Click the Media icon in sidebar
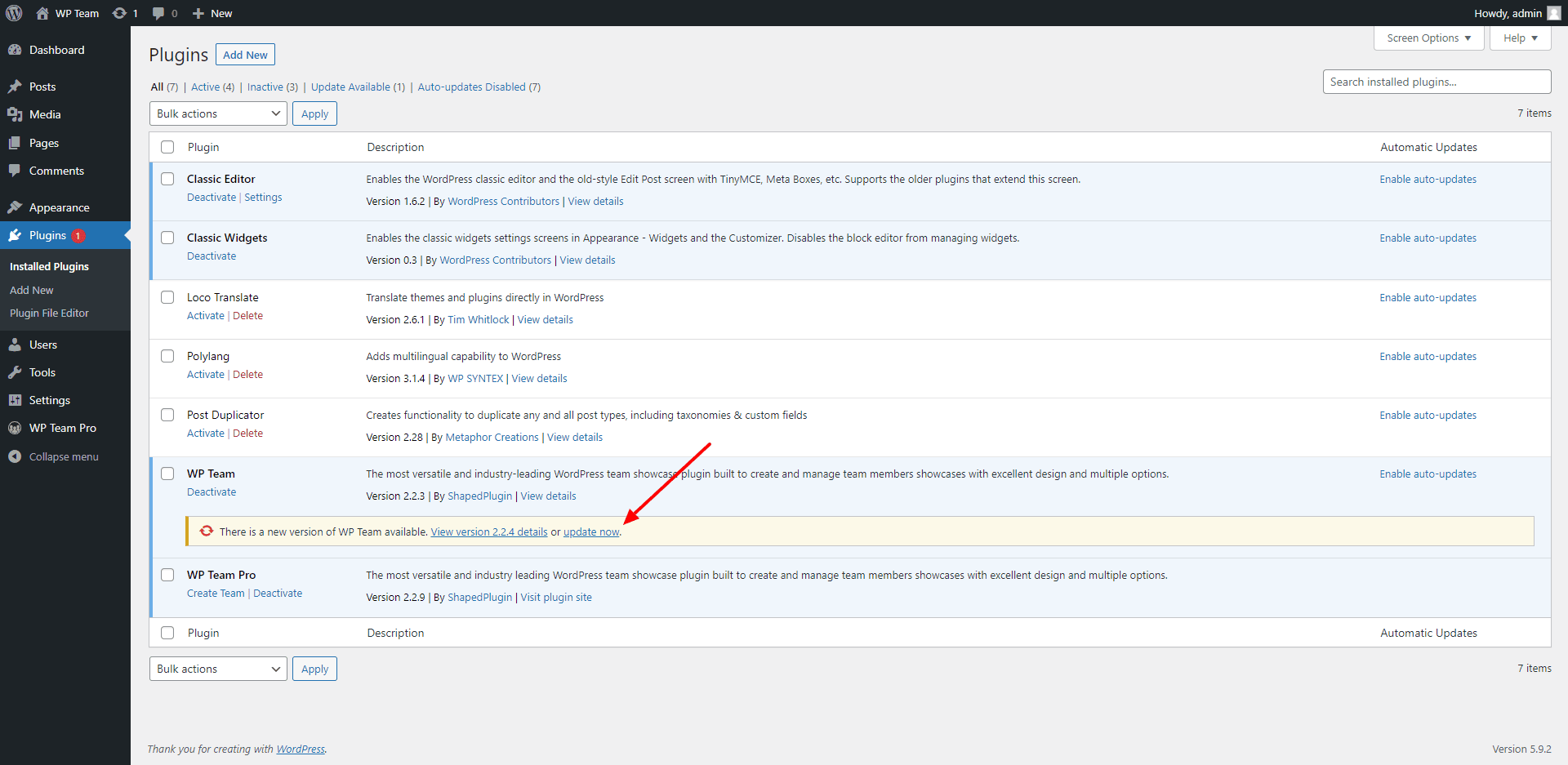This screenshot has width=1568, height=765. (15, 114)
